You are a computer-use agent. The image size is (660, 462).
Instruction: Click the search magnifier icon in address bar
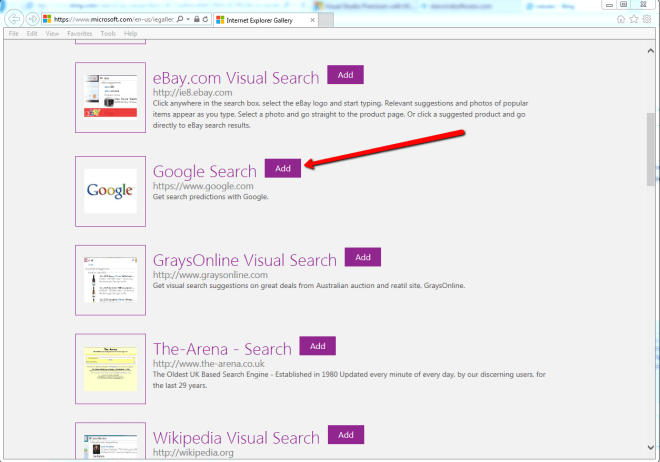(178, 19)
